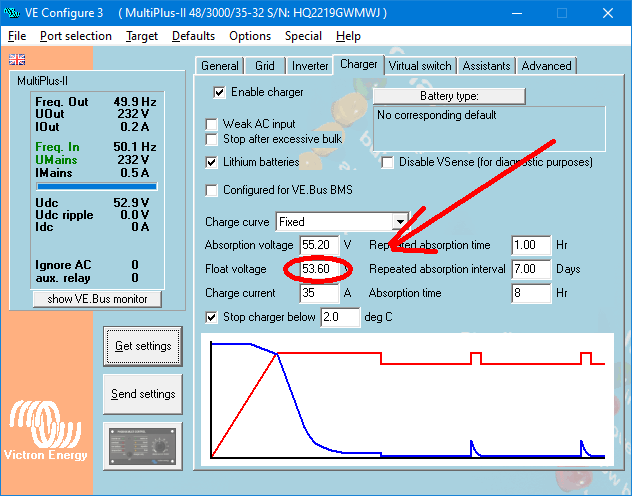Open the Virtual switch tab
632x496 pixels.
point(420,66)
